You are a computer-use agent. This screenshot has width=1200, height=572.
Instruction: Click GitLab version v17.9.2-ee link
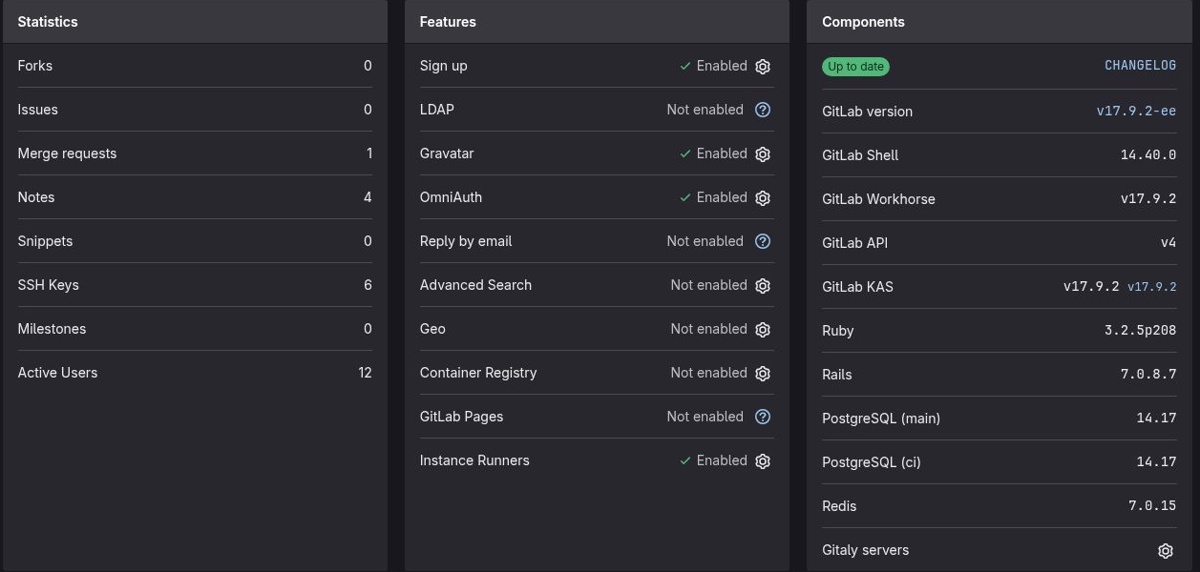pos(1136,111)
